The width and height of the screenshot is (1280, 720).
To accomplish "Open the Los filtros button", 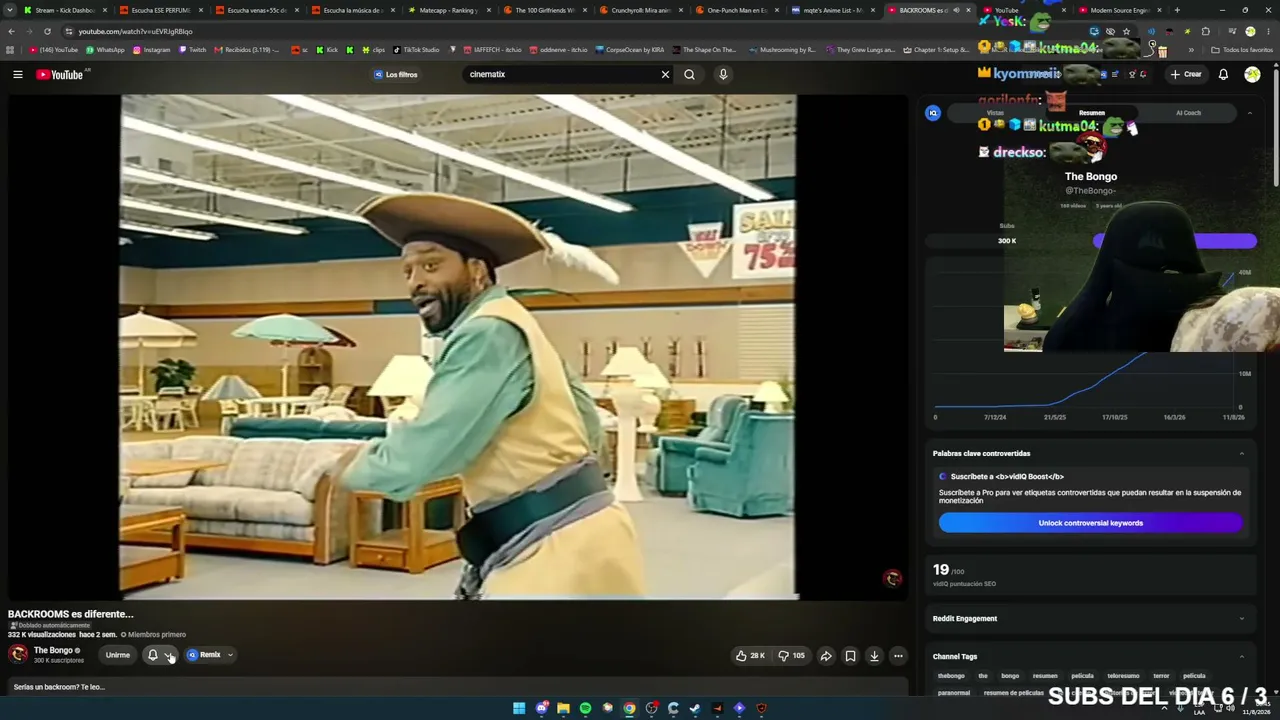I will [396, 74].
